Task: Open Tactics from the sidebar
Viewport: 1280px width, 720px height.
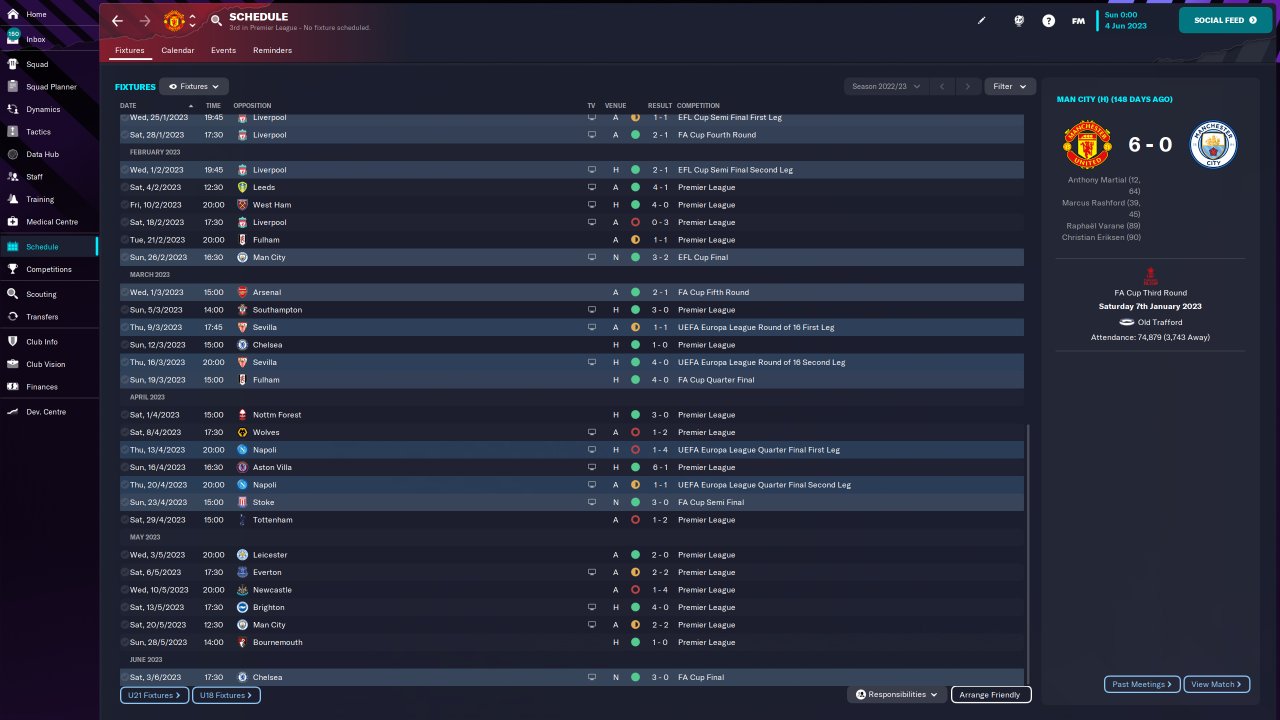Action: [49, 132]
